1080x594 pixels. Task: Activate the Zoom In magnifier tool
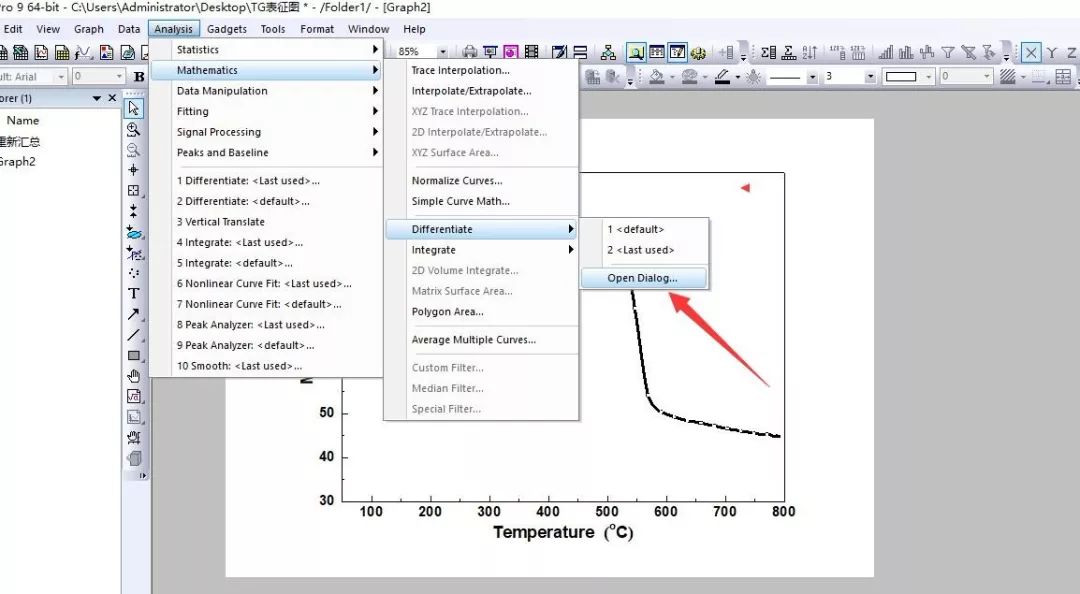click(134, 129)
